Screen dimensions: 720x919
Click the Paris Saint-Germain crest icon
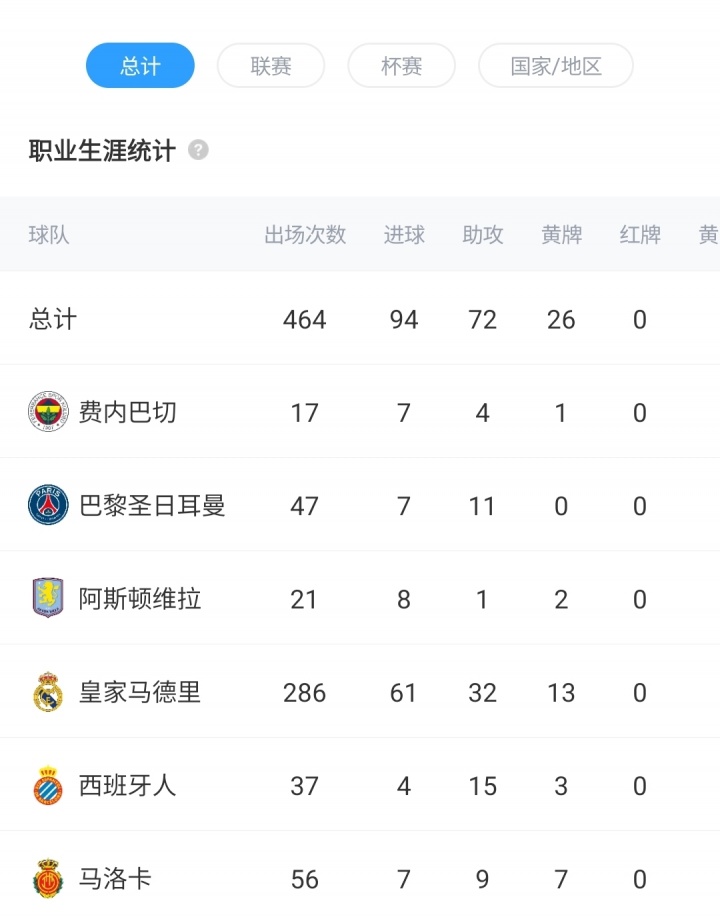coord(47,505)
